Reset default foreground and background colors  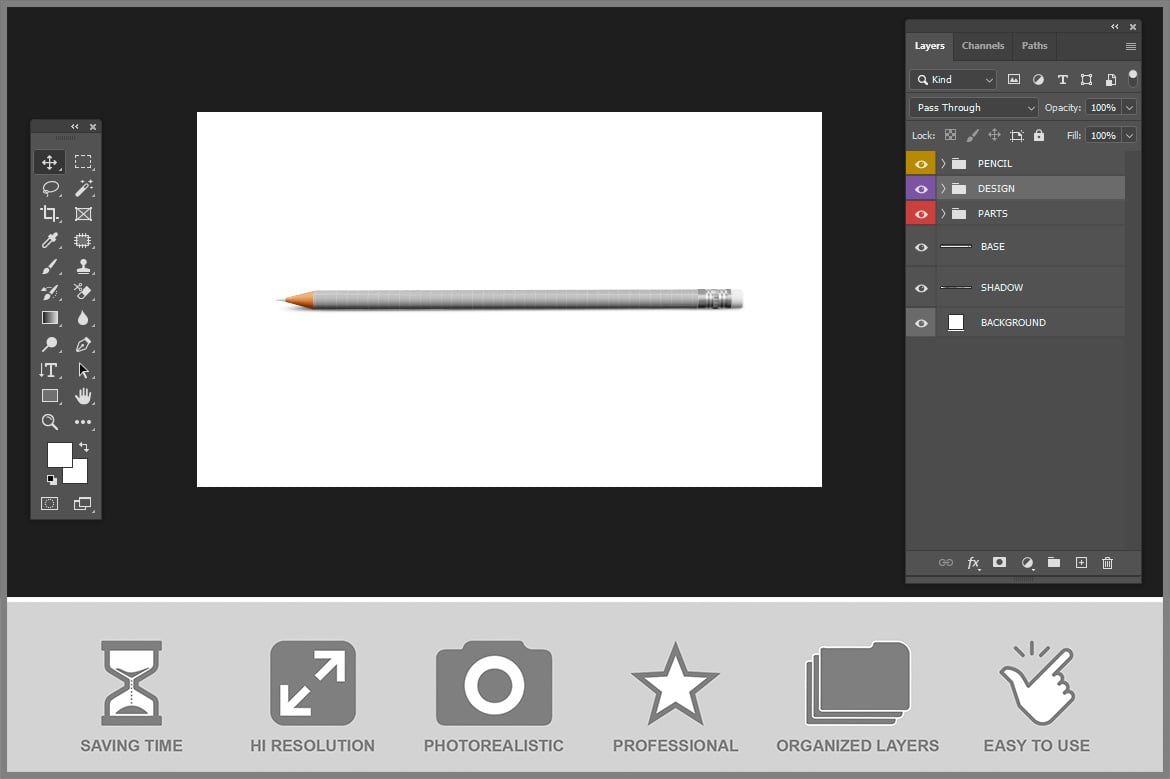pyautogui.click(x=51, y=480)
